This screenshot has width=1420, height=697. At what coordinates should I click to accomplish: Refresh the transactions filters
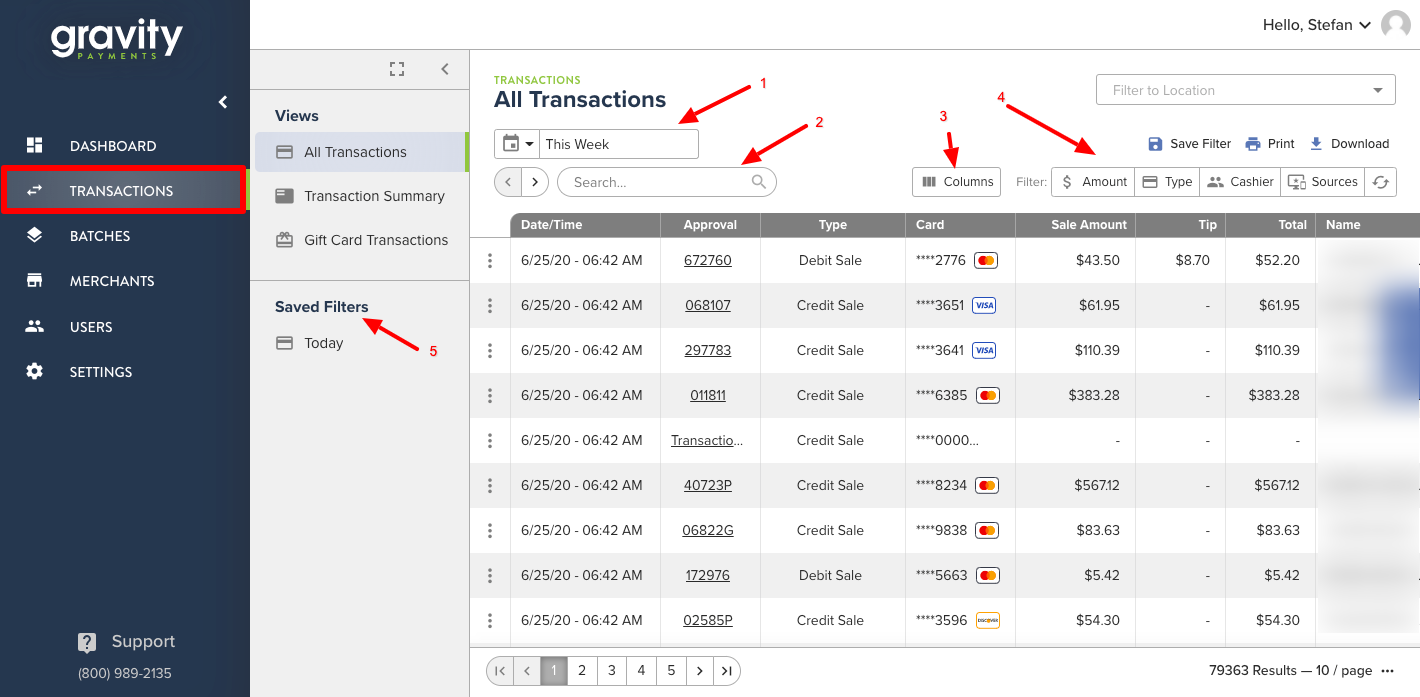(x=1381, y=181)
